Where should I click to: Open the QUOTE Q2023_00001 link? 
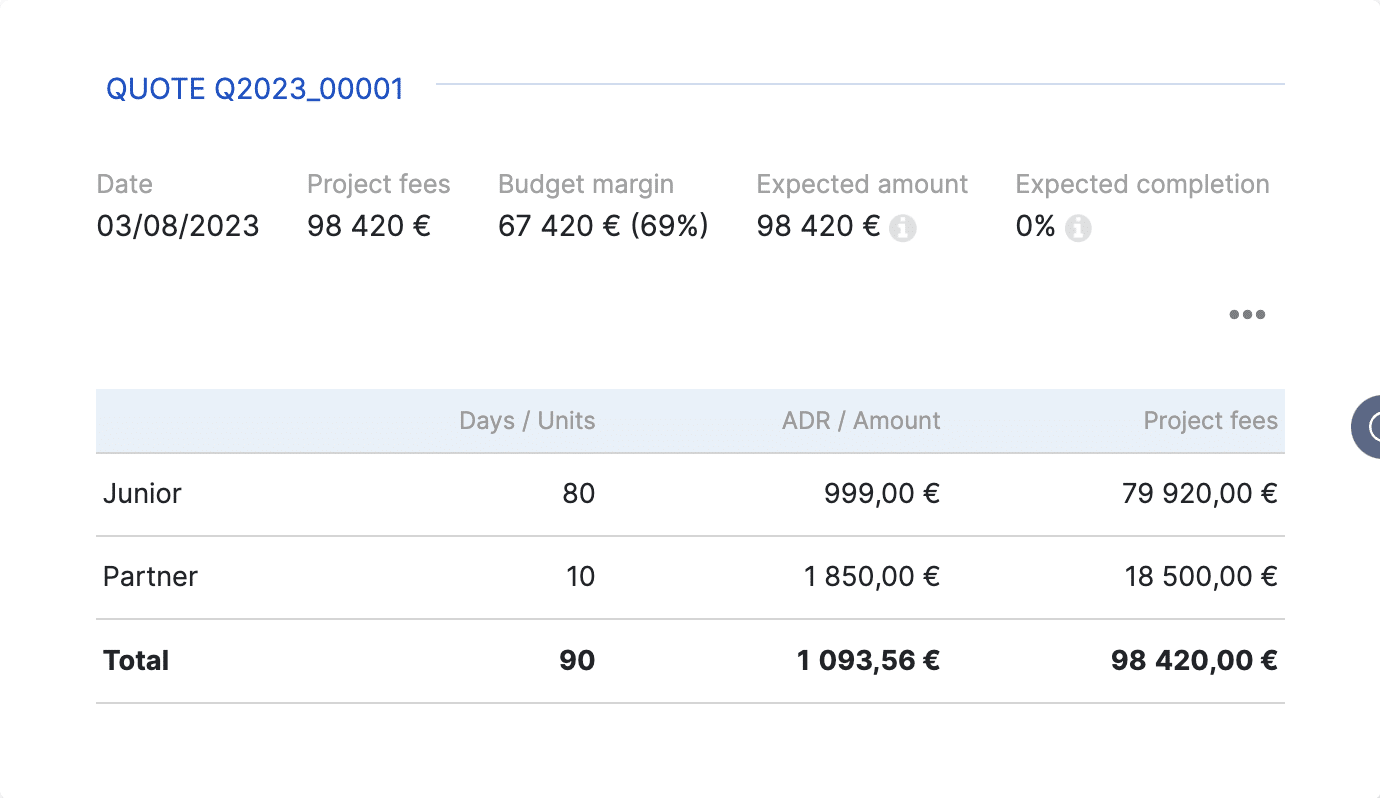click(255, 89)
